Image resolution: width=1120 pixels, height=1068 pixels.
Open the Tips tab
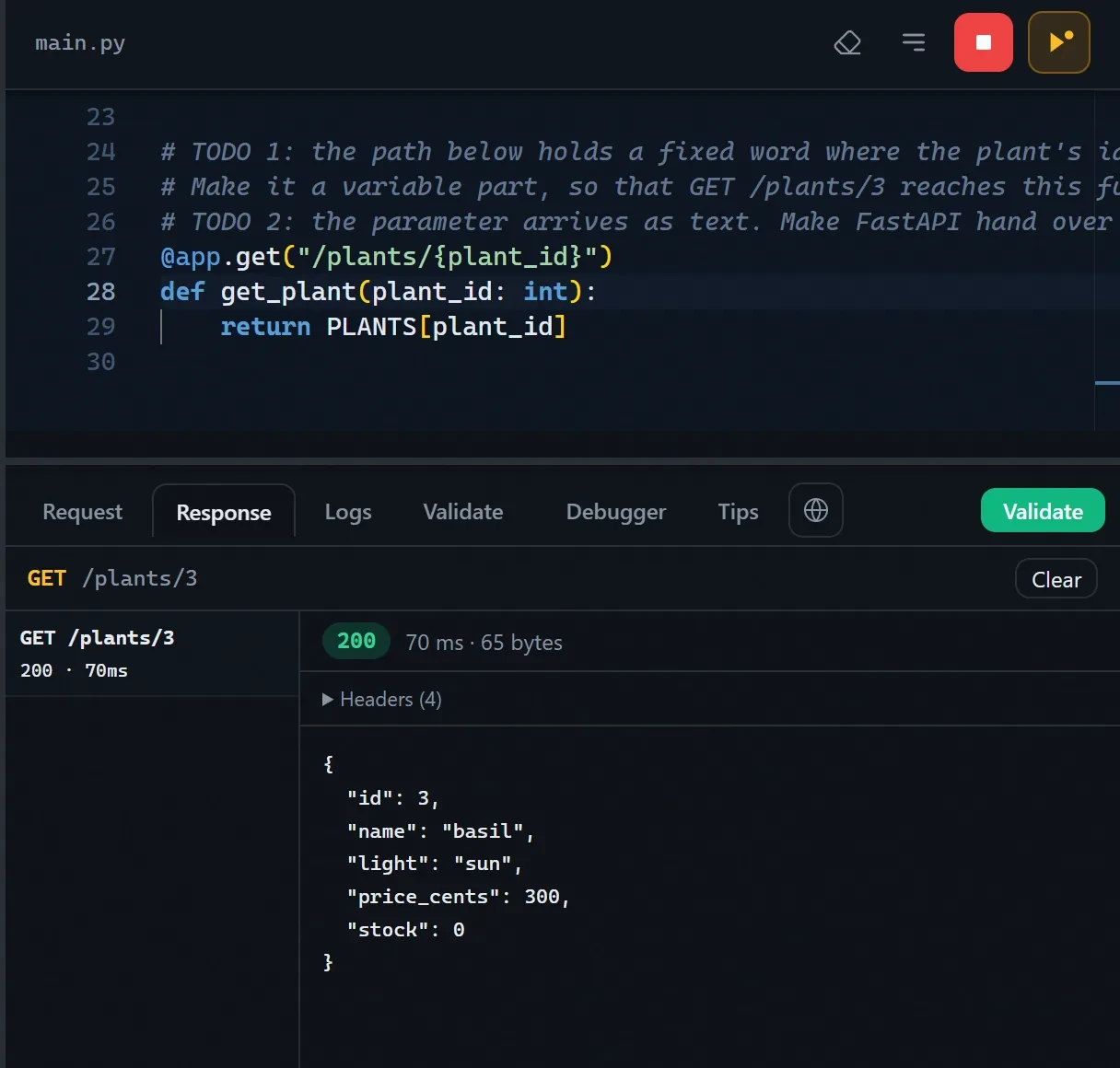[739, 511]
